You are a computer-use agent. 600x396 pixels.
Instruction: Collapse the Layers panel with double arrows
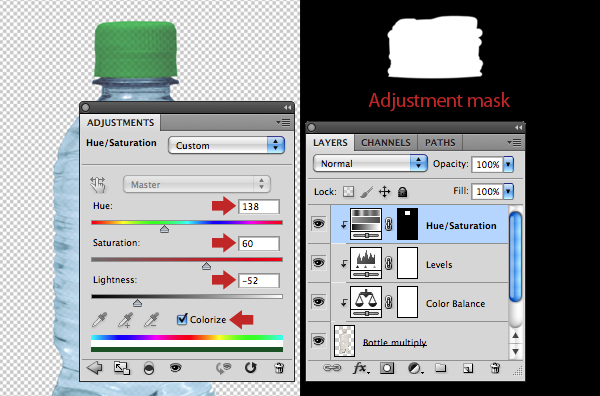[x=518, y=127]
